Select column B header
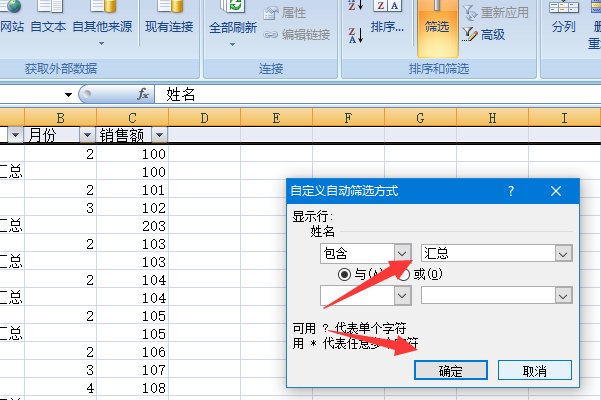The height and width of the screenshot is (400, 601). coord(60,118)
